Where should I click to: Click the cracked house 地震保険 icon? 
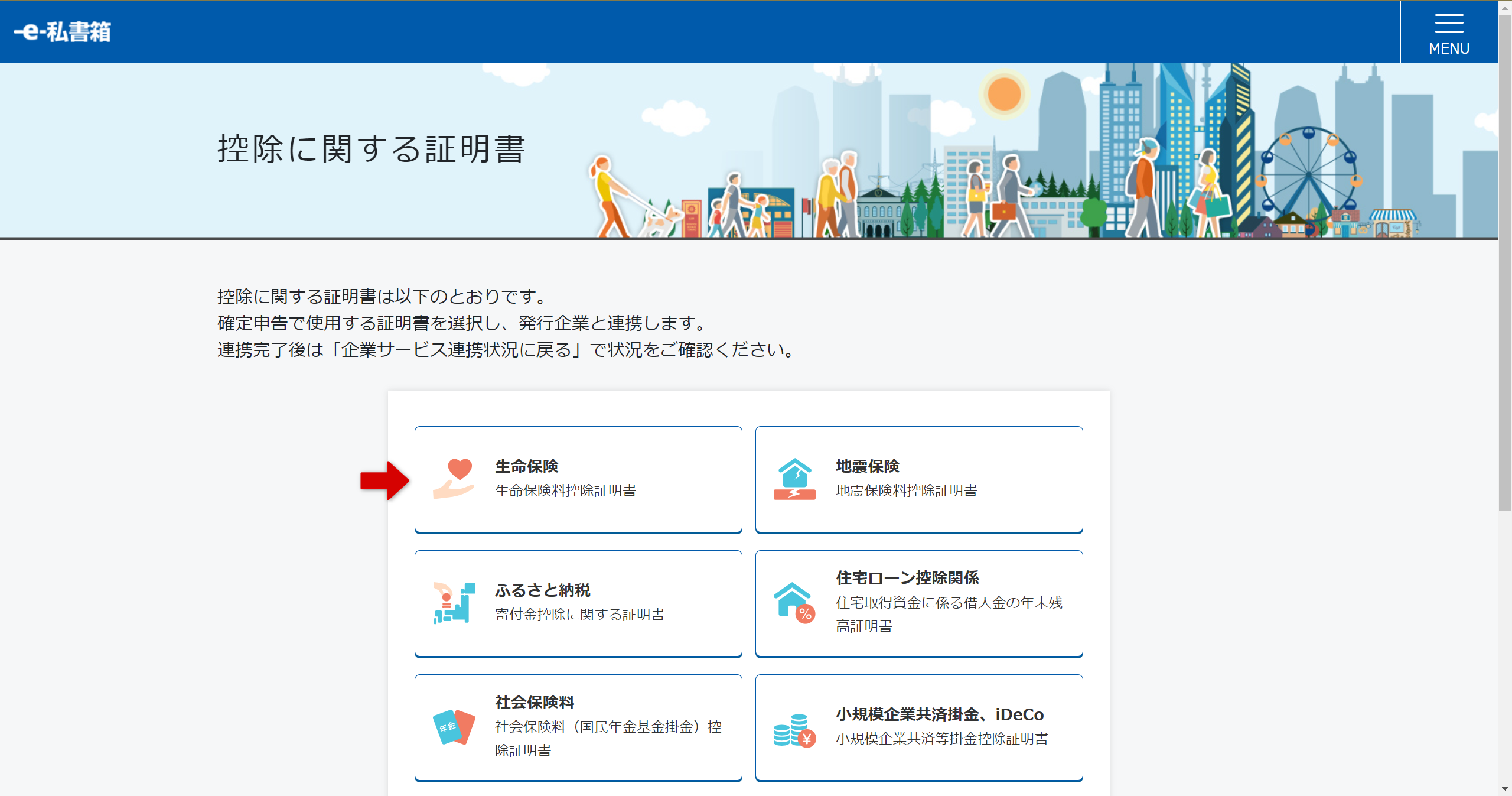click(796, 477)
